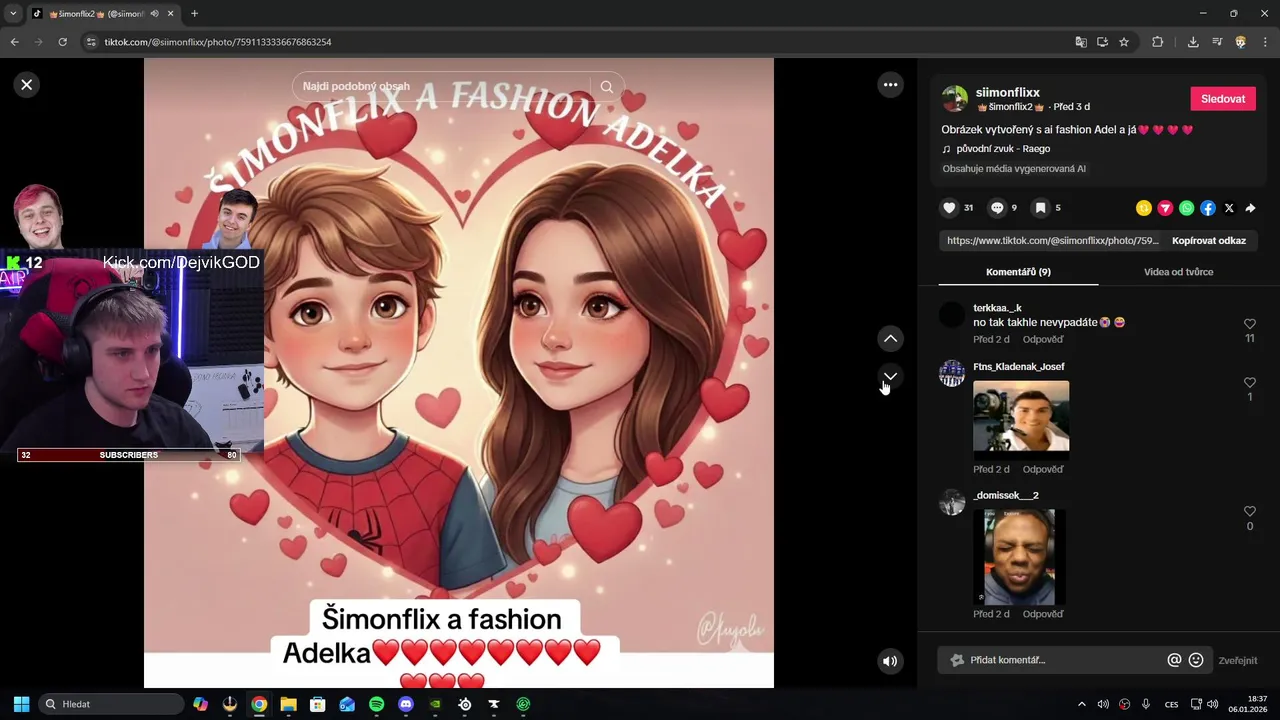The height and width of the screenshot is (720, 1280).
Task: Open the three-dot more options menu on photo
Action: point(890,85)
